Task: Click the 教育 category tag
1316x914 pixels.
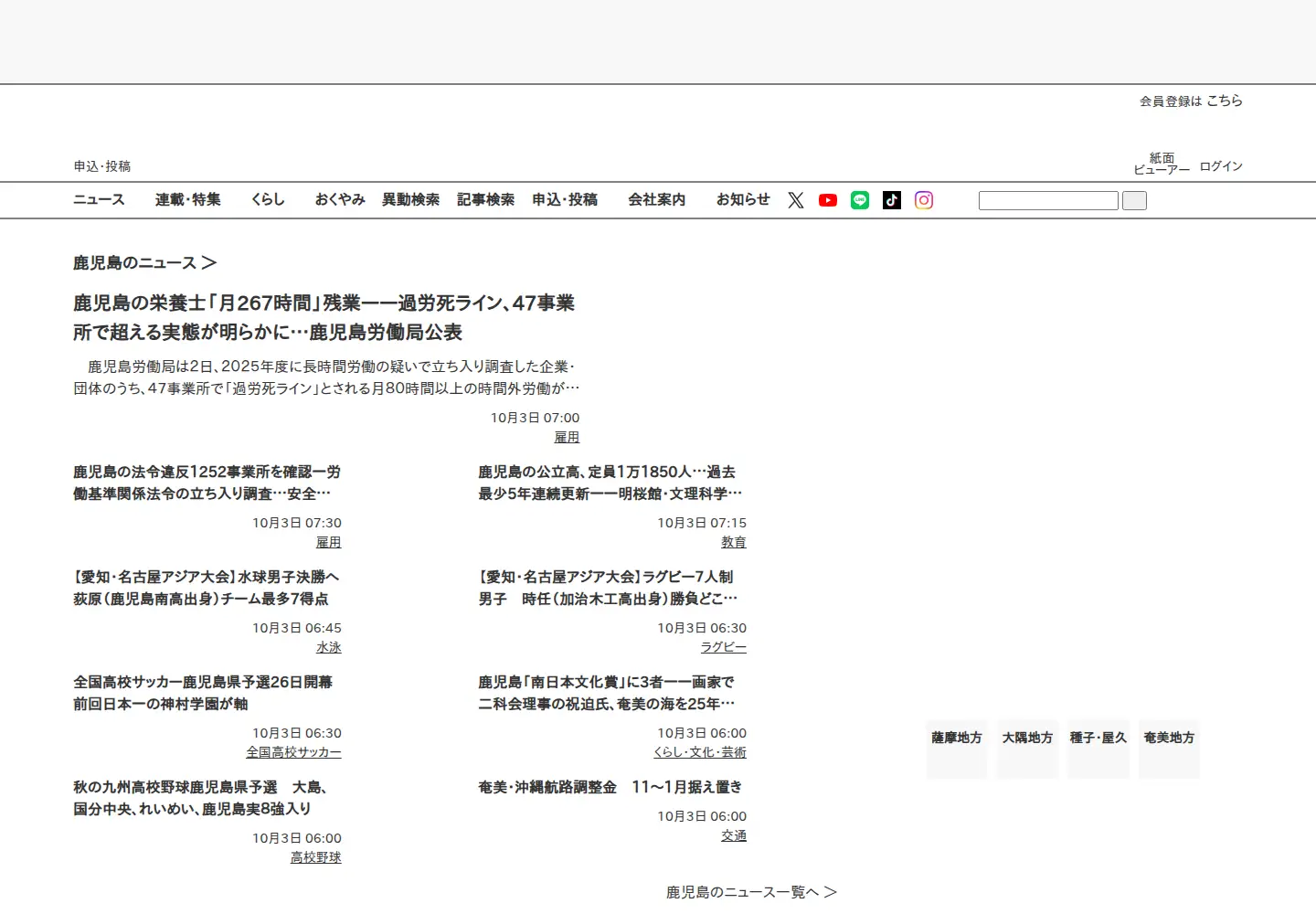Action: (734, 542)
